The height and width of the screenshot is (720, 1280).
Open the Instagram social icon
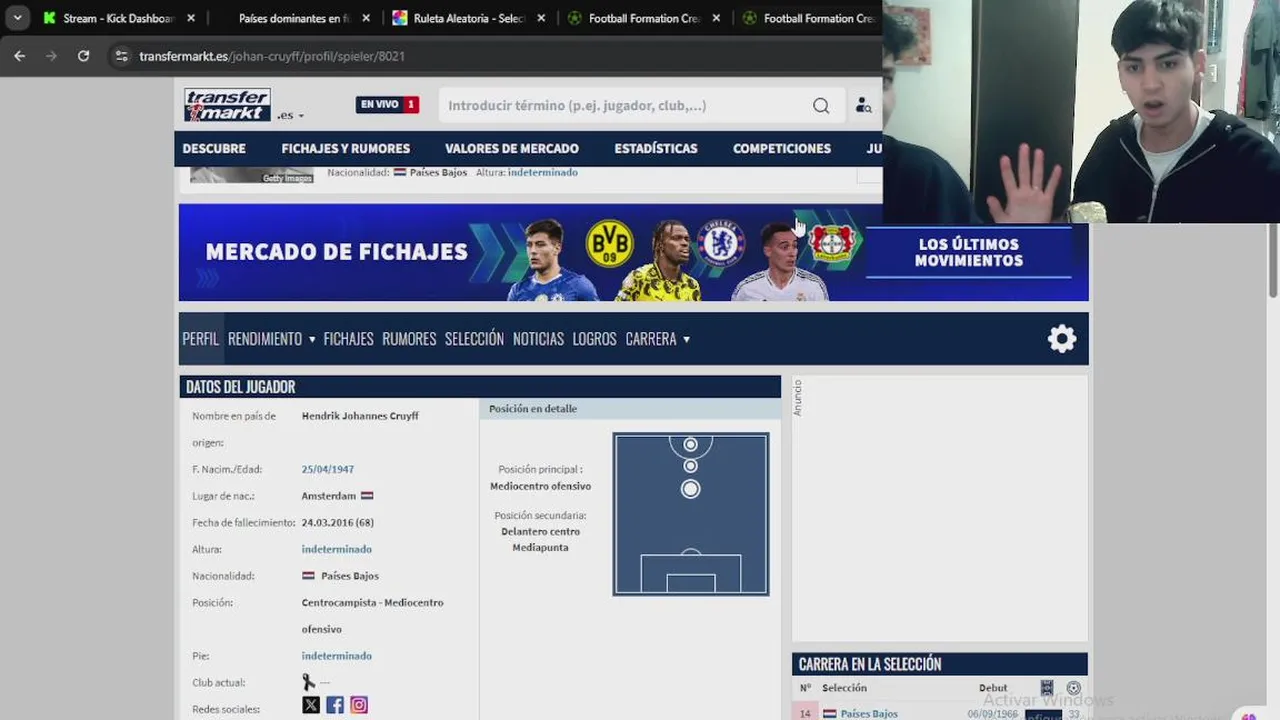[359, 705]
